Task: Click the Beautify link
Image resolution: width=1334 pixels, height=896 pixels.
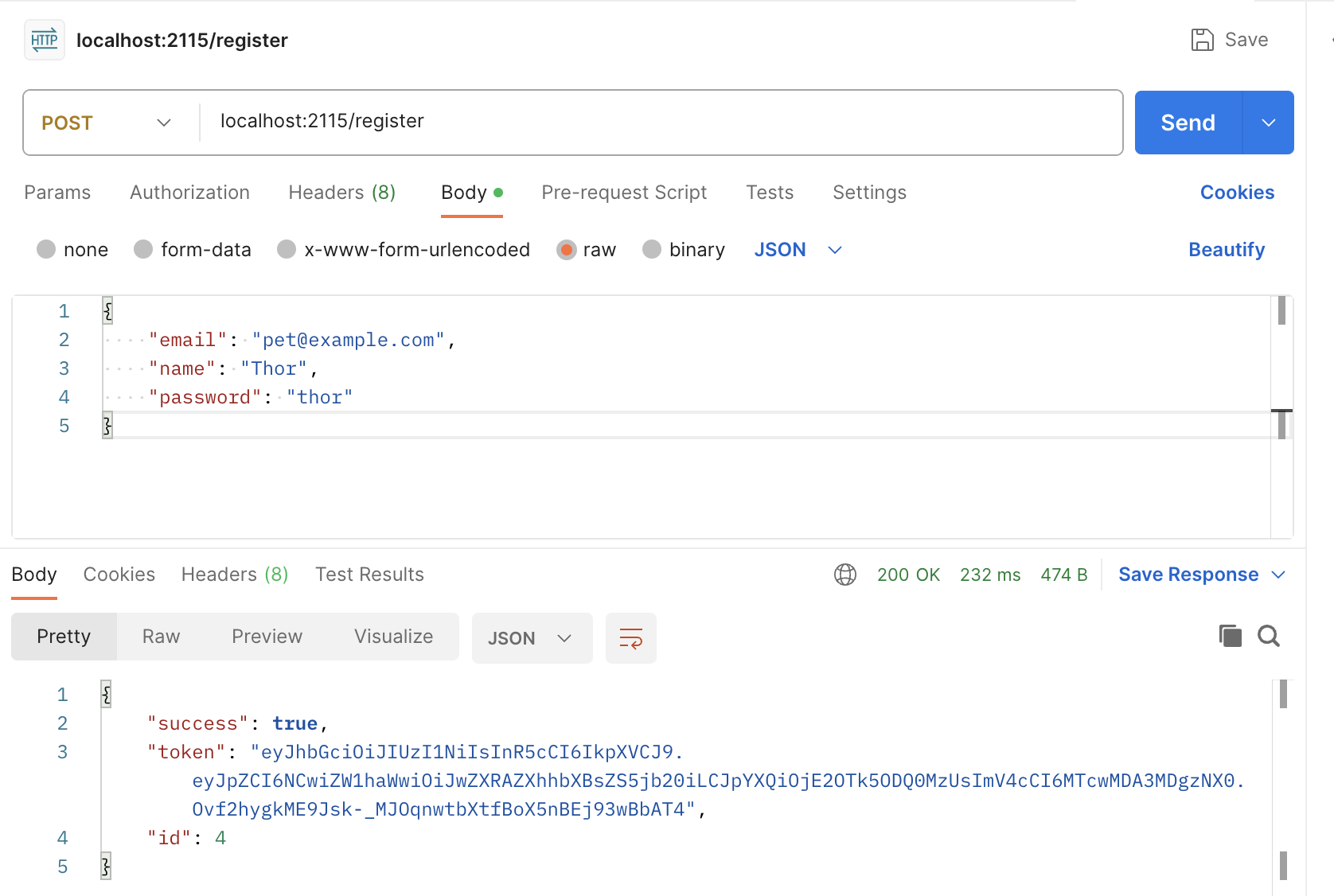Action: coord(1226,250)
